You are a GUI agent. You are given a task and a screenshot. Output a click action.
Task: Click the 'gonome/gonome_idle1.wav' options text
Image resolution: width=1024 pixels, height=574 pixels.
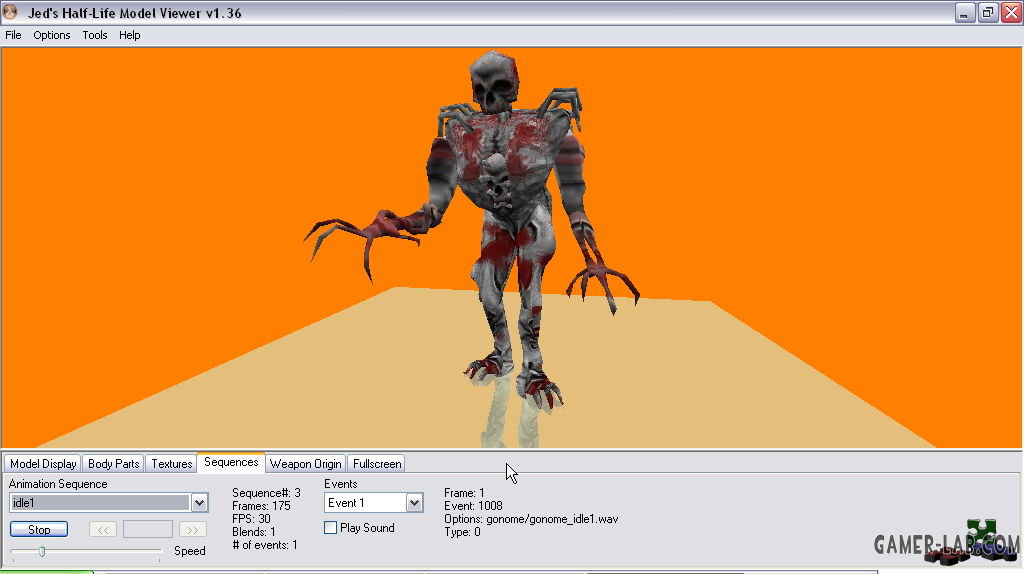(552, 519)
